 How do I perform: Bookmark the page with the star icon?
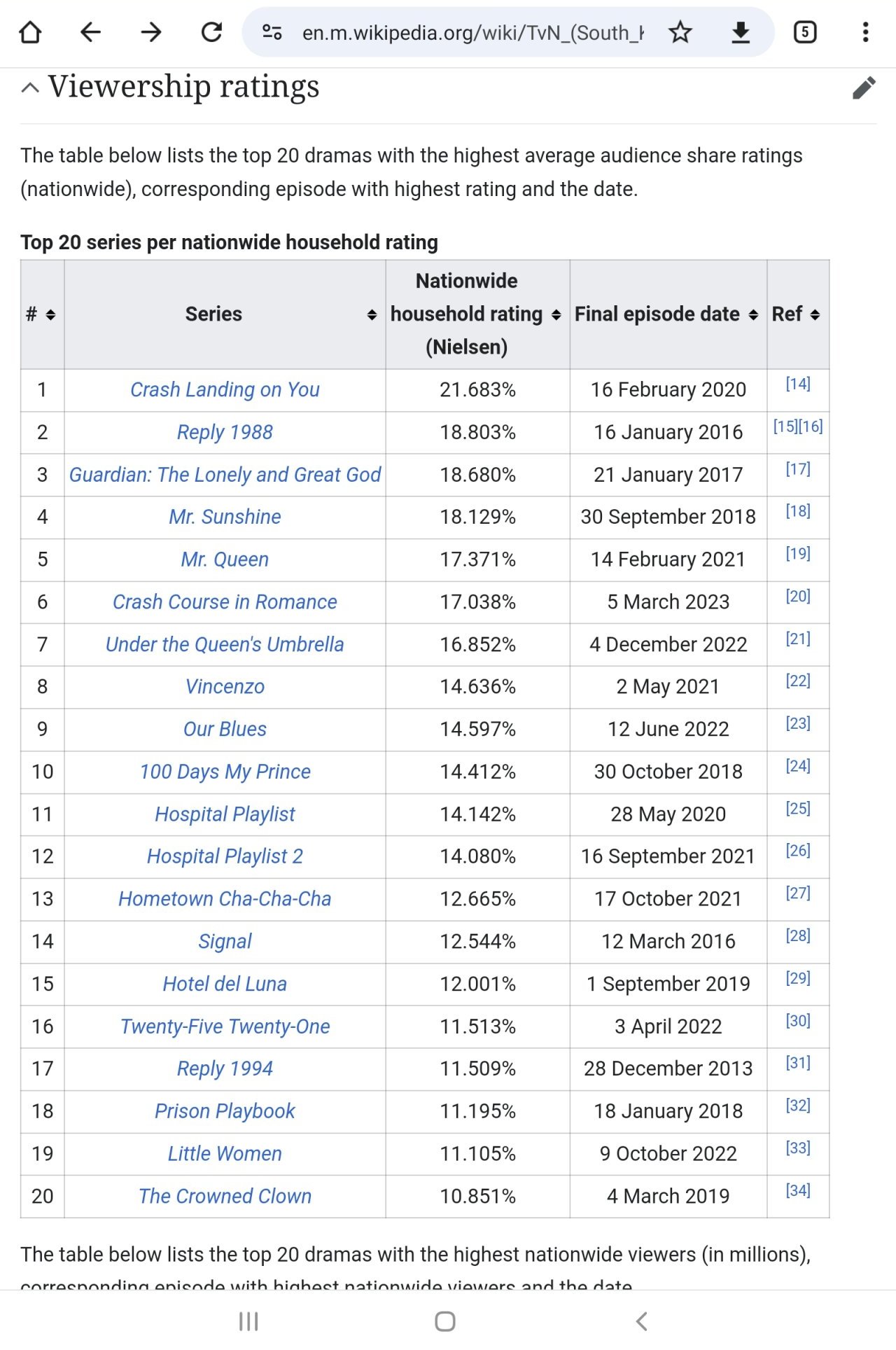(680, 32)
